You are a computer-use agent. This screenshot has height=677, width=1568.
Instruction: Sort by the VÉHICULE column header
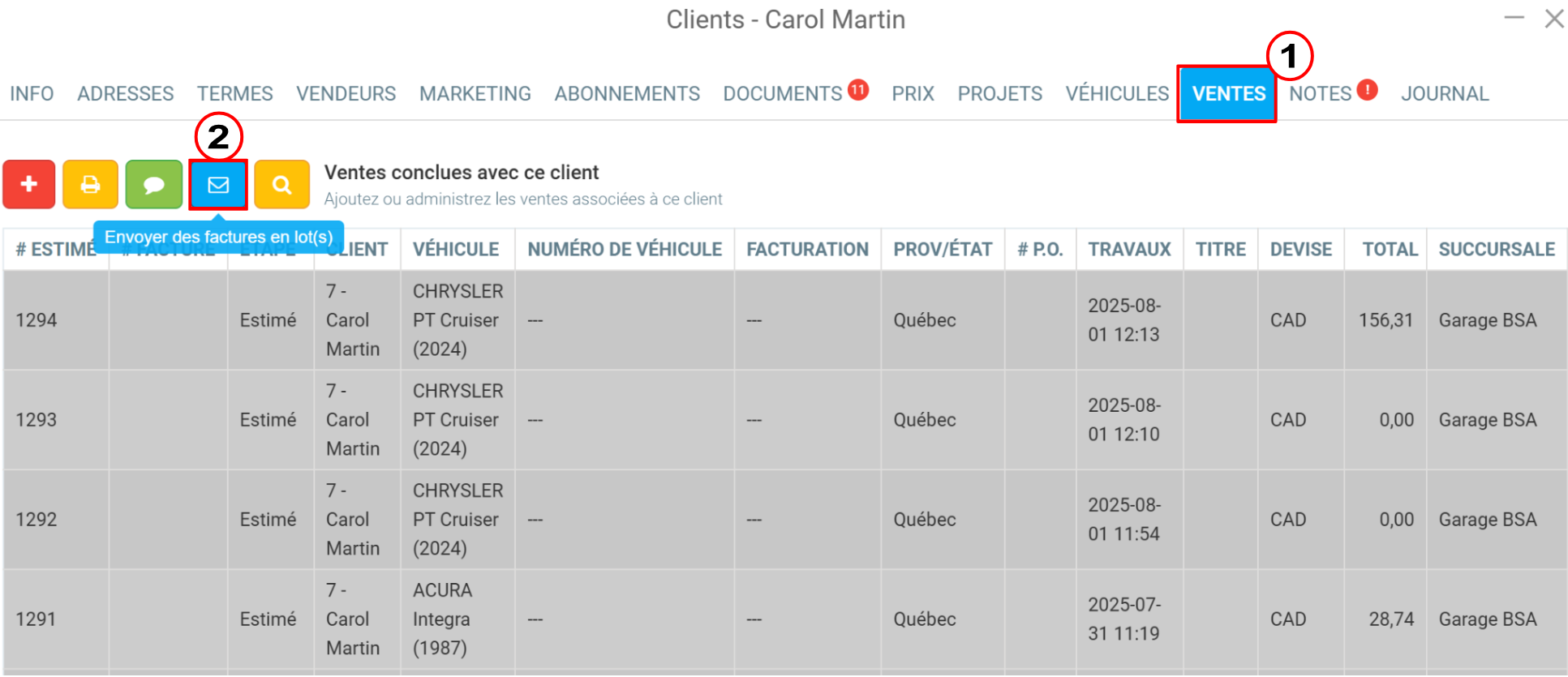456,250
